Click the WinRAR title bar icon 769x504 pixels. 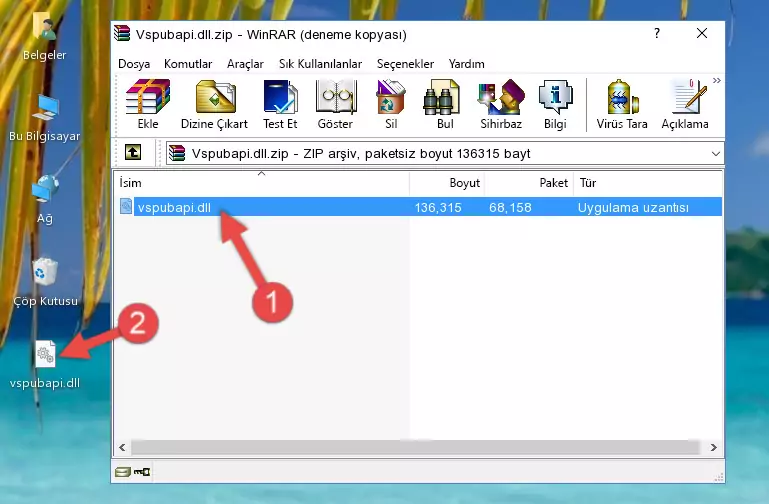coord(122,33)
